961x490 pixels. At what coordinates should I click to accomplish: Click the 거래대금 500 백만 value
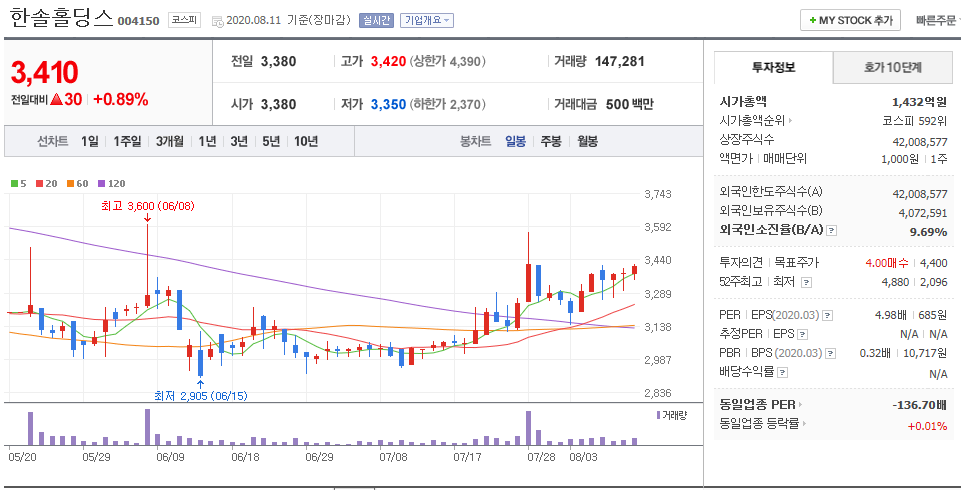[x=629, y=105]
